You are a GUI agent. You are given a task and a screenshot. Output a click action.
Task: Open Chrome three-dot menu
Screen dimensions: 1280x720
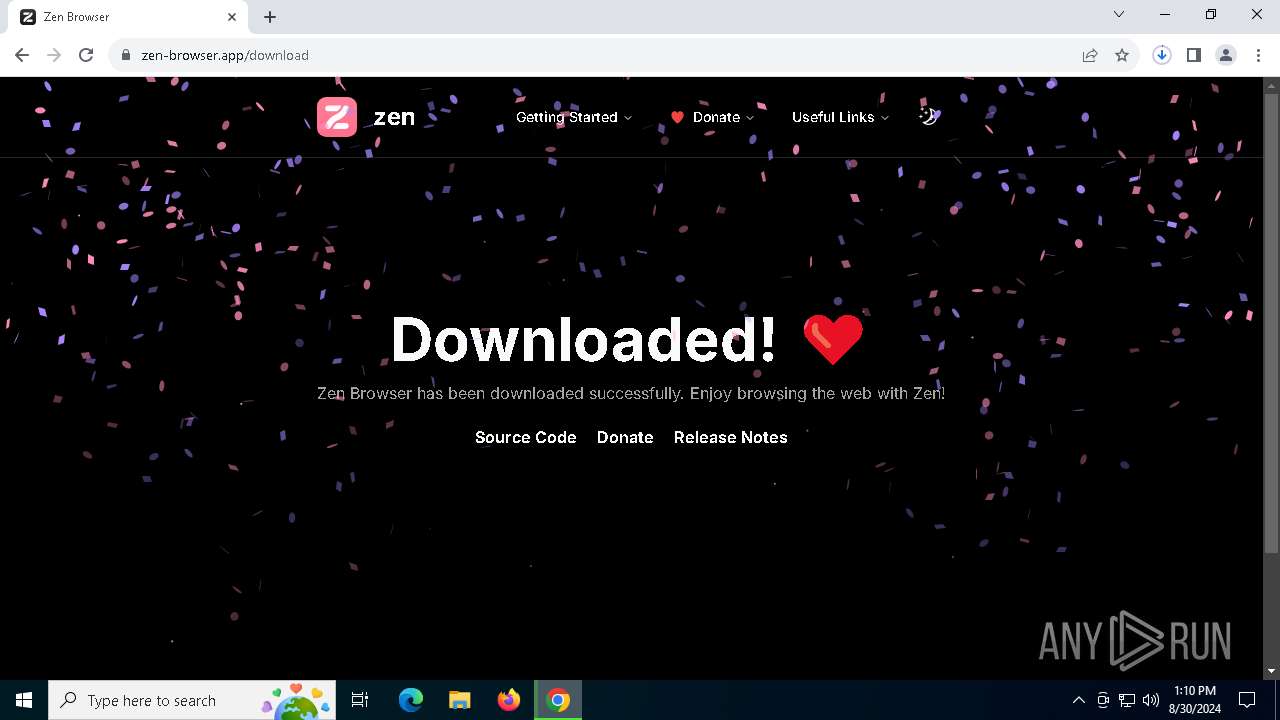pos(1258,55)
